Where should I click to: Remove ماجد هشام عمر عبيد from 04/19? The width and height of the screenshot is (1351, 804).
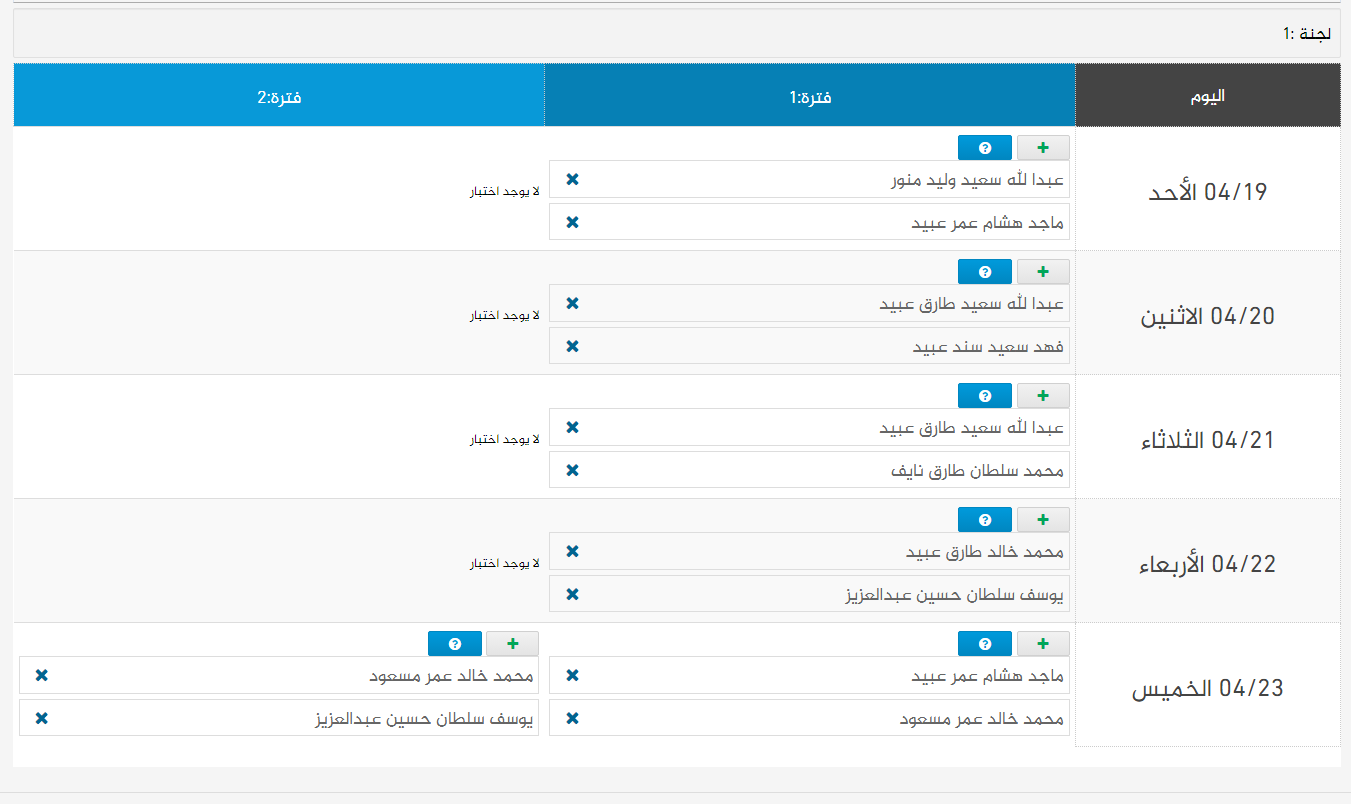pyautogui.click(x=572, y=222)
